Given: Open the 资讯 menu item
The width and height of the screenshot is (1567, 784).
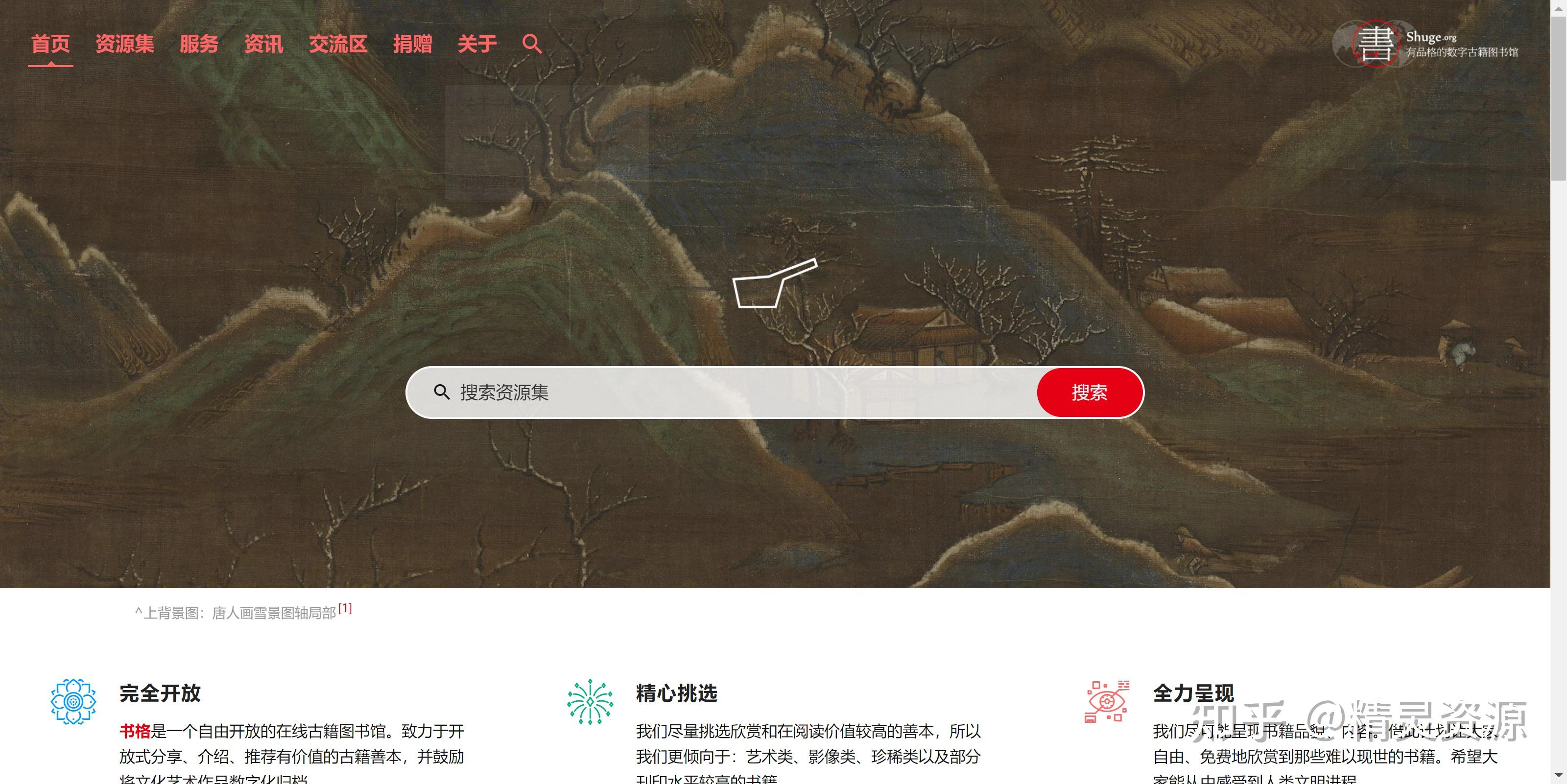Looking at the screenshot, I should pyautogui.click(x=263, y=44).
